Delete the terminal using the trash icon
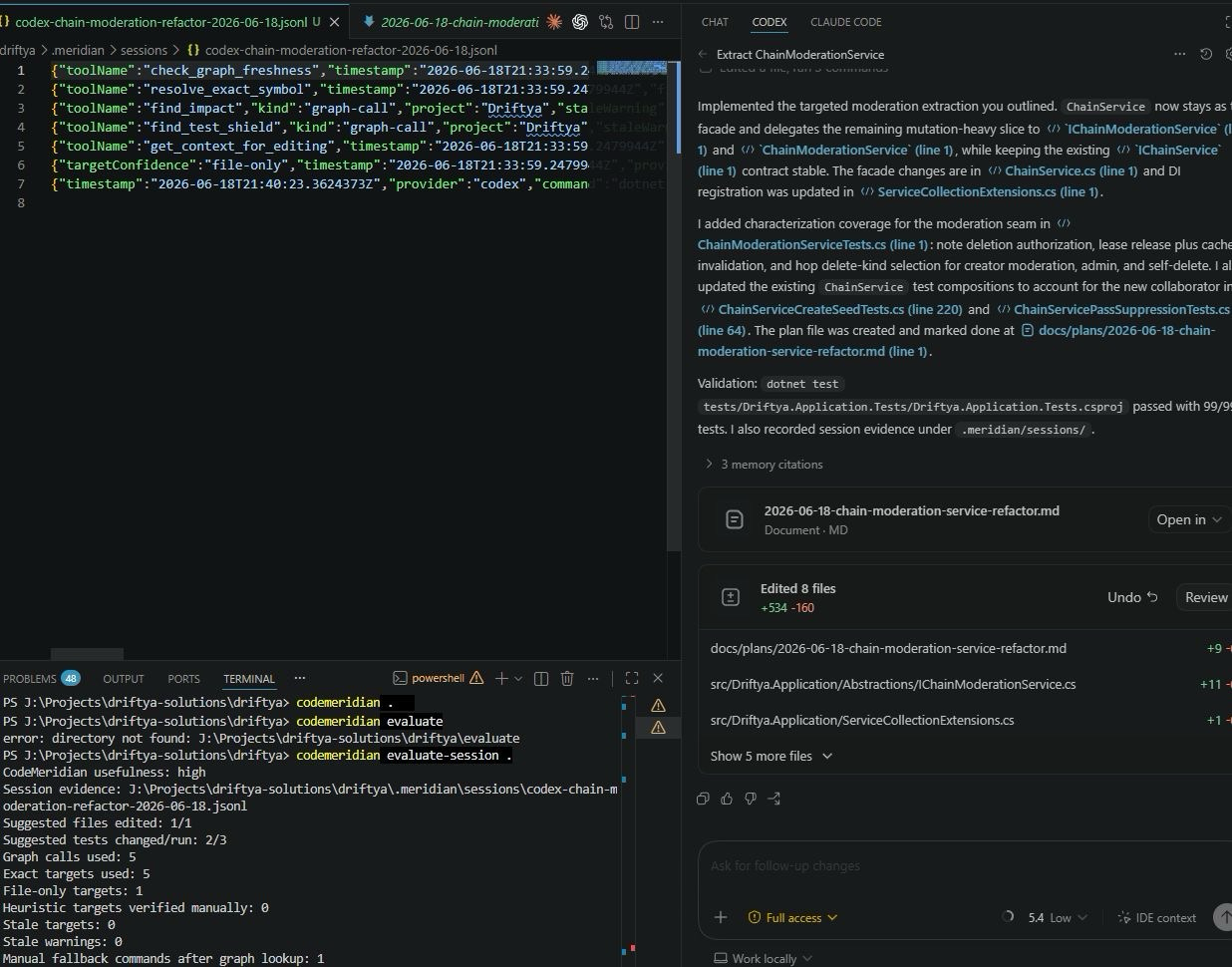Viewport: 1232px width, 967px height. coord(567,678)
